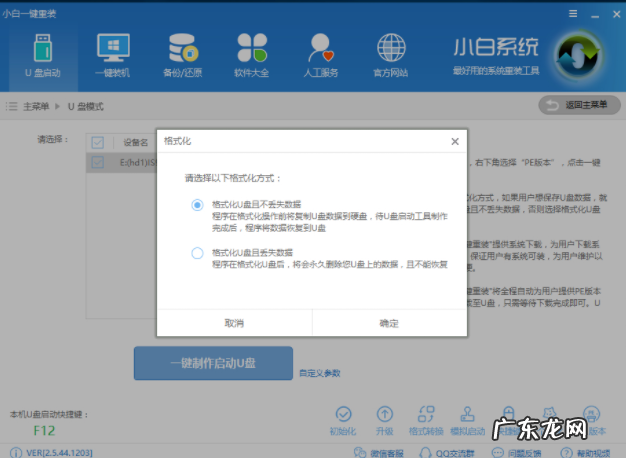Click the VER[2.5.44.1203] version text
The height and width of the screenshot is (458, 626).
tap(59, 453)
